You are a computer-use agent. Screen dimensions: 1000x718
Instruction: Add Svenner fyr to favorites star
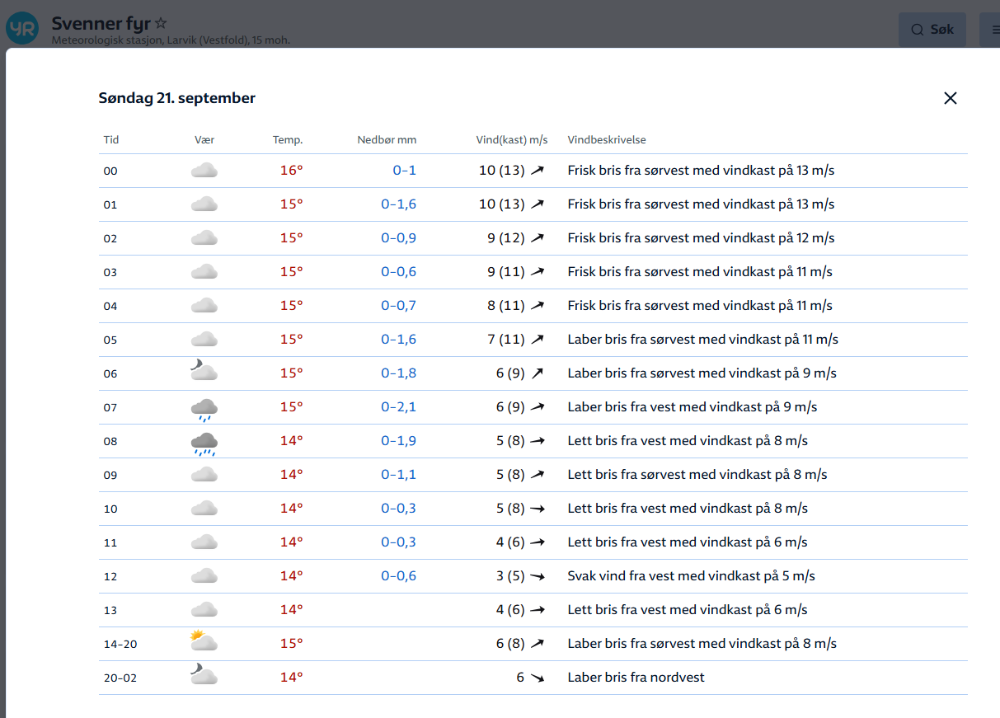(x=161, y=22)
